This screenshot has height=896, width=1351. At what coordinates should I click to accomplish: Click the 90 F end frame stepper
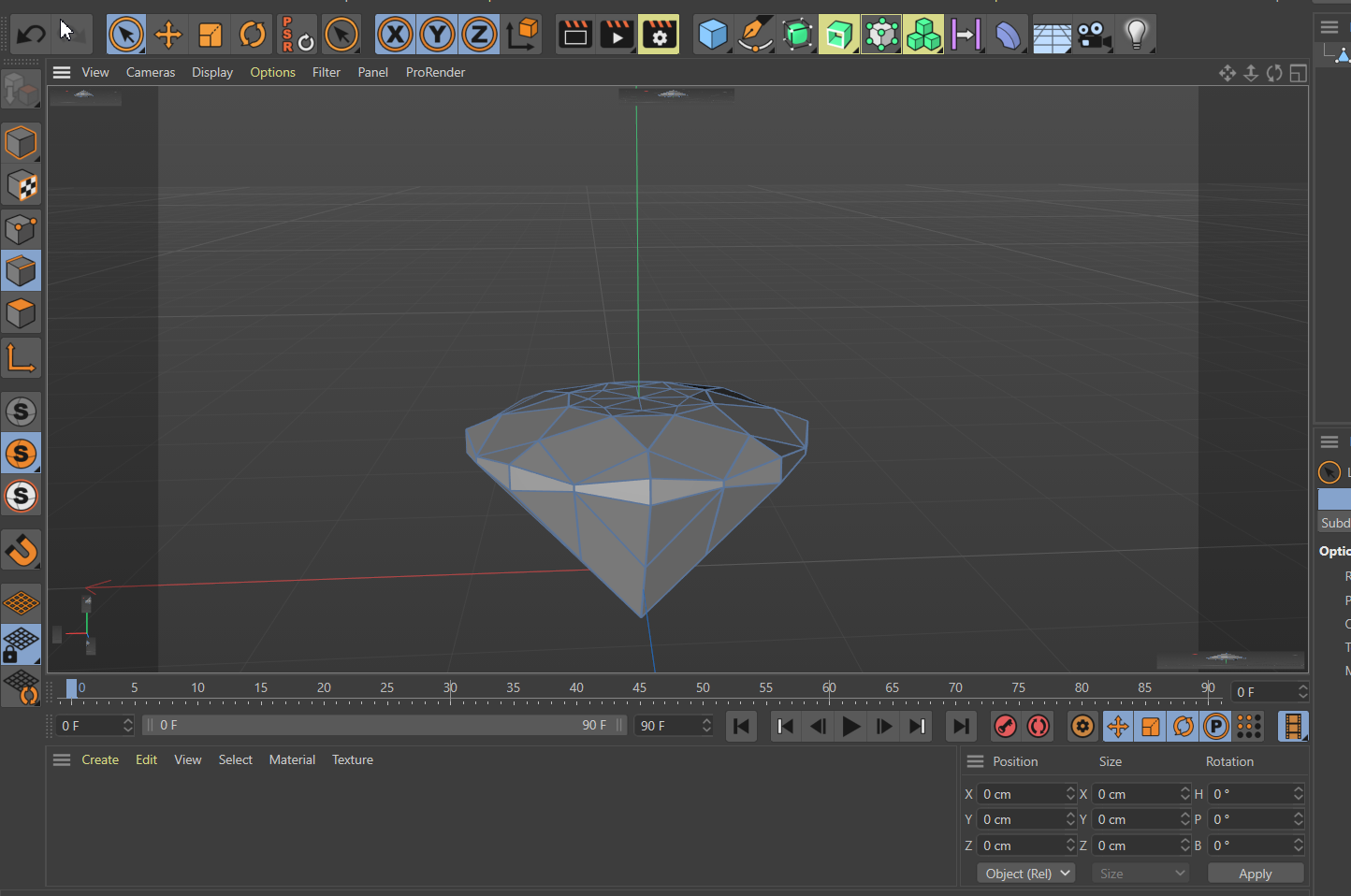(x=706, y=726)
